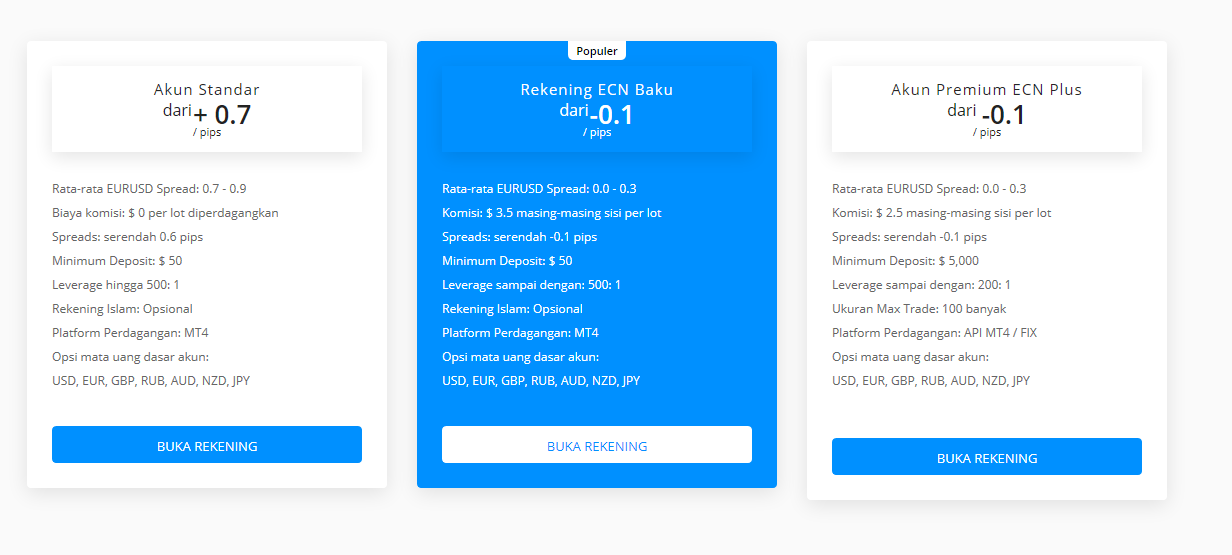
Task: Click the Akun Standar title
Action: (207, 90)
